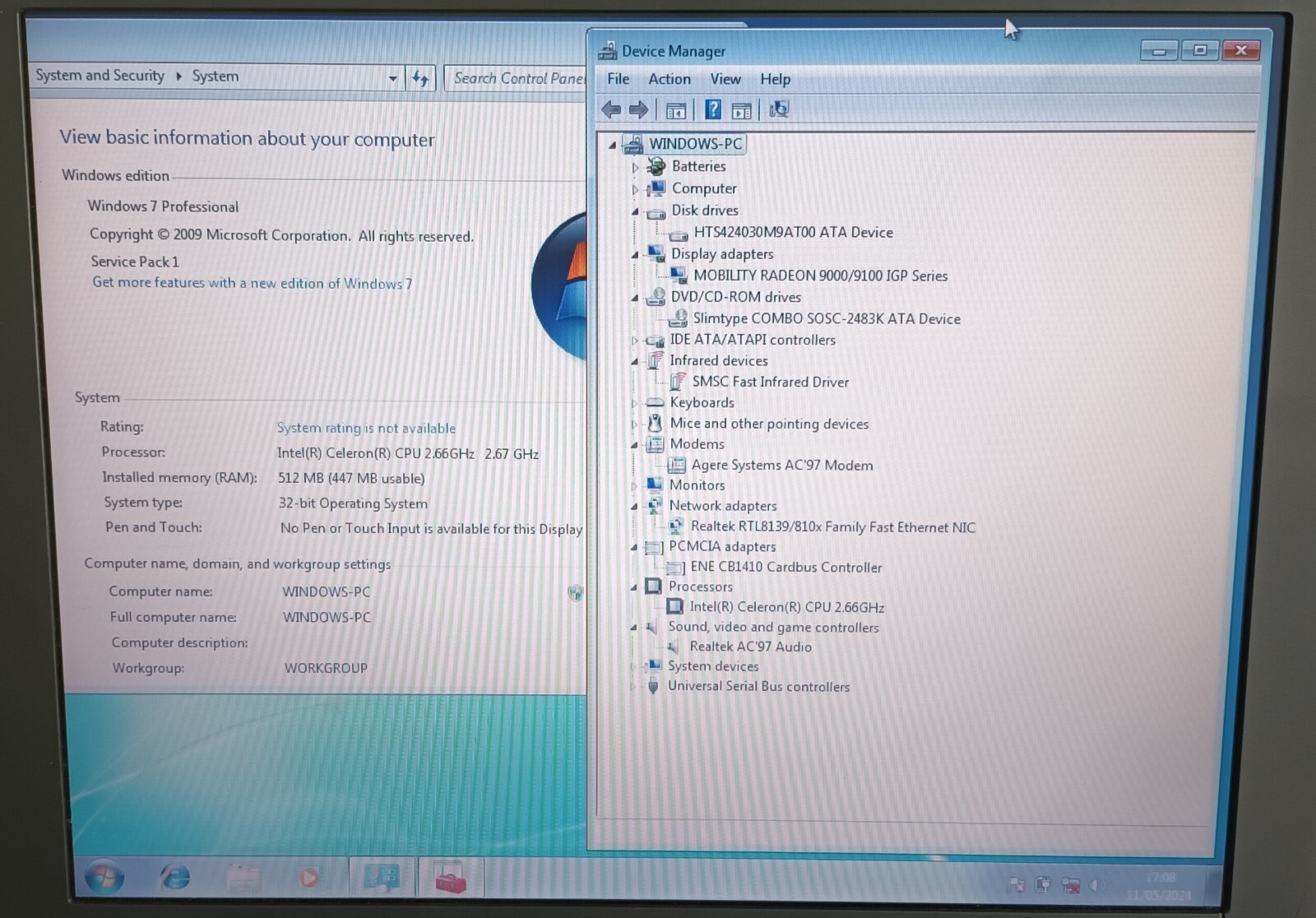
Task: Select SMSC Fast Infrared Driver
Action: [770, 382]
